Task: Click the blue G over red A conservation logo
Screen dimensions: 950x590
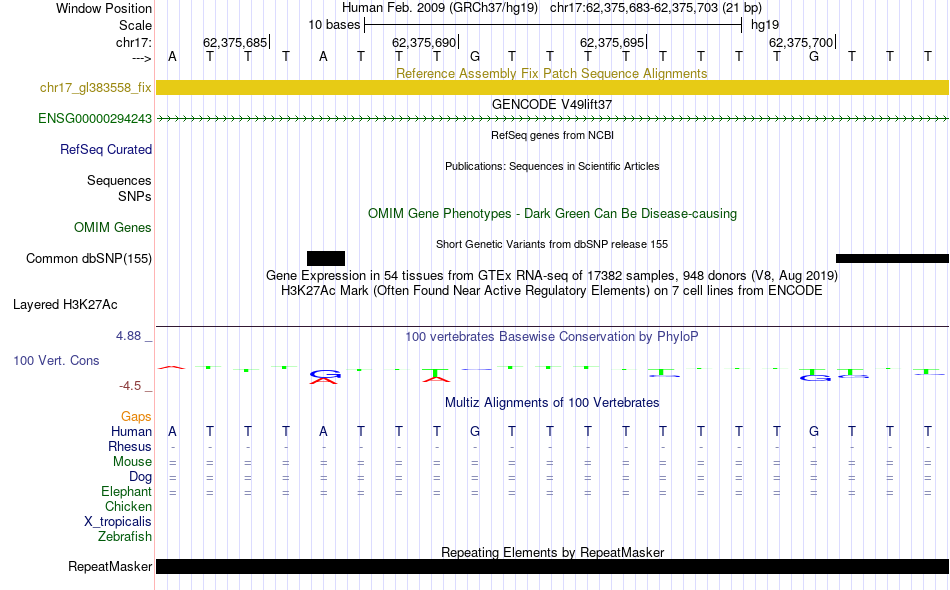Action: pyautogui.click(x=324, y=377)
